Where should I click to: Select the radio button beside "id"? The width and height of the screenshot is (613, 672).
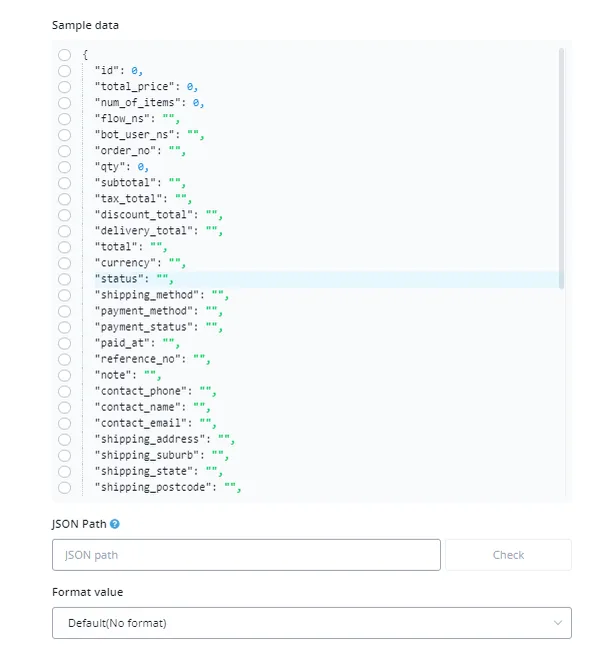pyautogui.click(x=64, y=71)
